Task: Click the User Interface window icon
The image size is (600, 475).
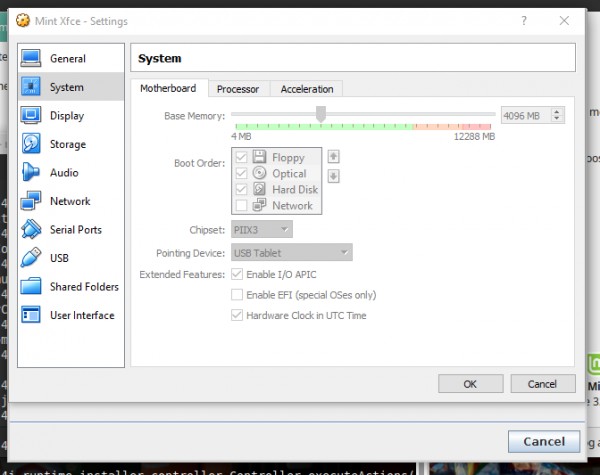Action: pyautogui.click(x=31, y=315)
